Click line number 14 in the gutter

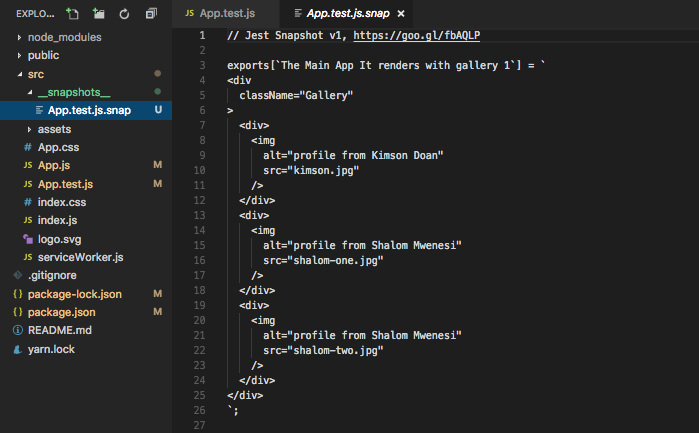[x=200, y=231]
